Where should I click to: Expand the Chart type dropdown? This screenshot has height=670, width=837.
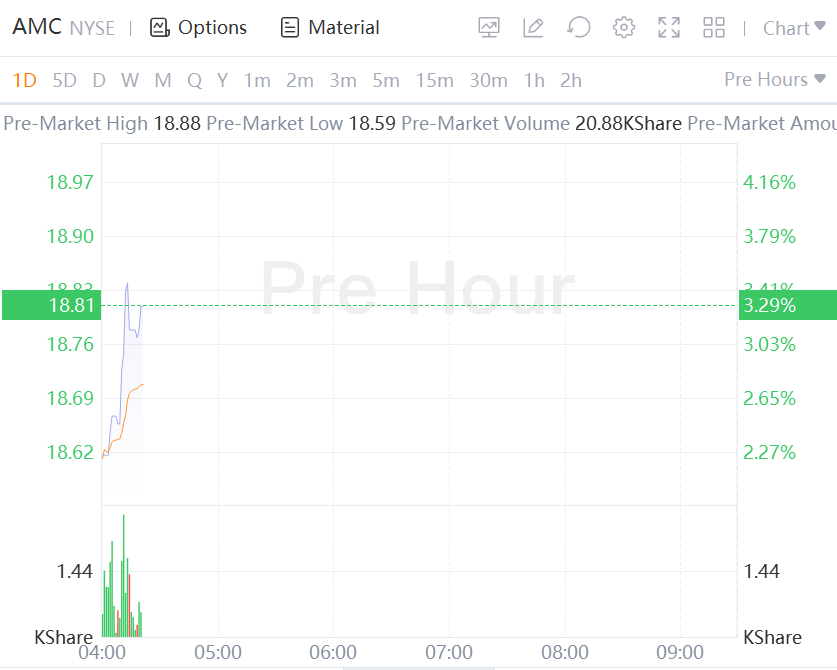pyautogui.click(x=794, y=28)
